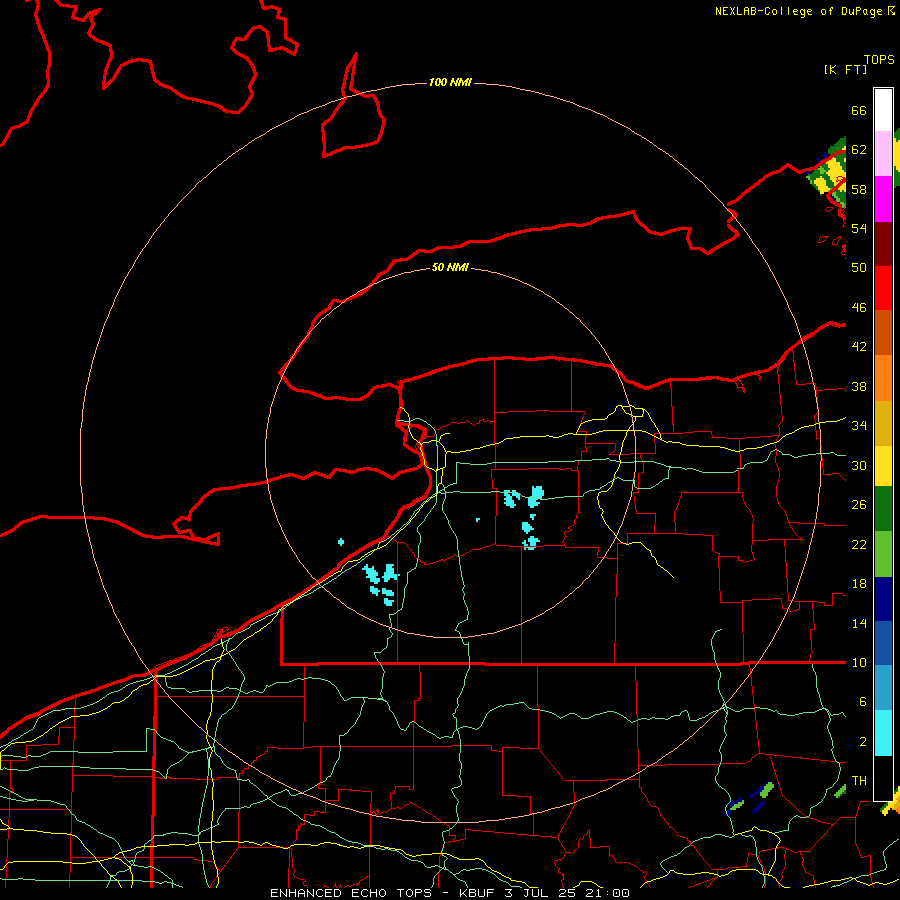Click the '50 NMI' range ring label
Image resolution: width=900 pixels, height=900 pixels.
coord(450,267)
